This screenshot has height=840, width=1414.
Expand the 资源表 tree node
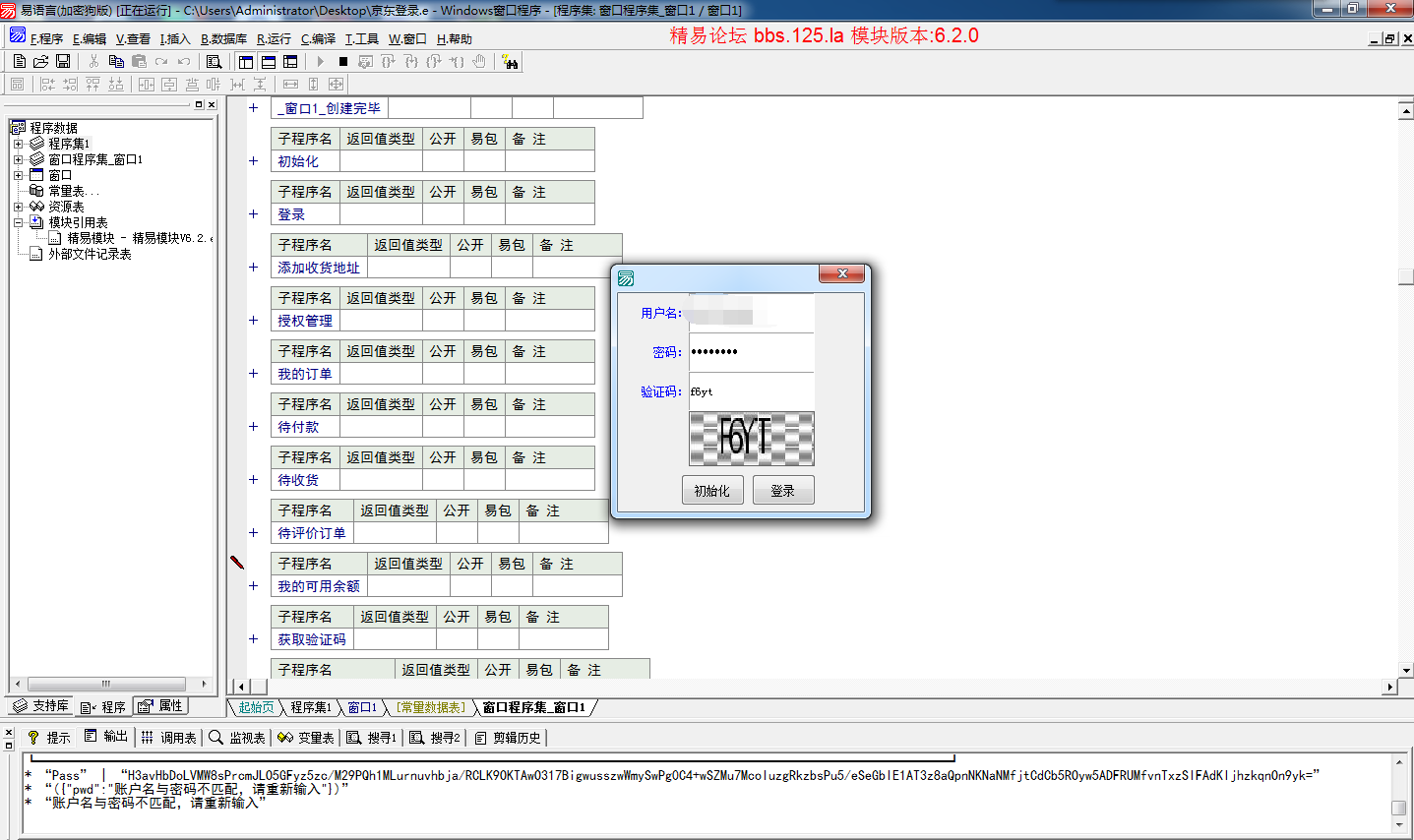pos(18,207)
